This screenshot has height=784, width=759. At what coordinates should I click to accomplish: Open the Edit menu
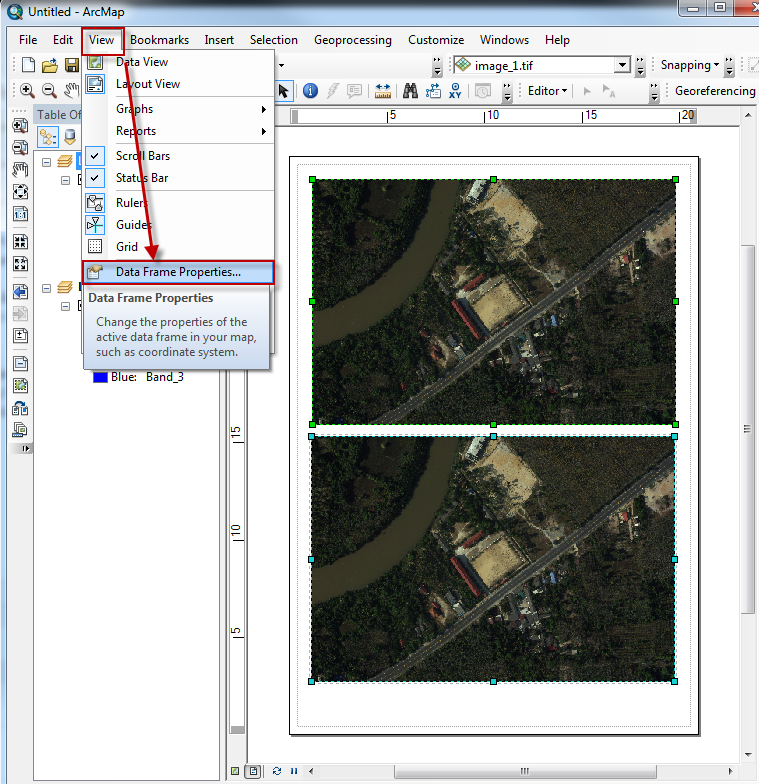point(63,40)
